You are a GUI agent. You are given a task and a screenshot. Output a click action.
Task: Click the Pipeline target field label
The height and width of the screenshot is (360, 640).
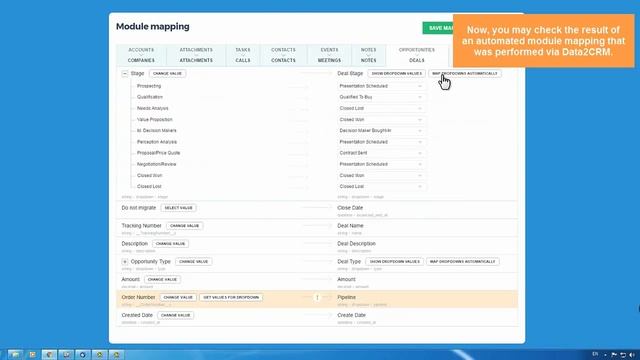pos(347,298)
